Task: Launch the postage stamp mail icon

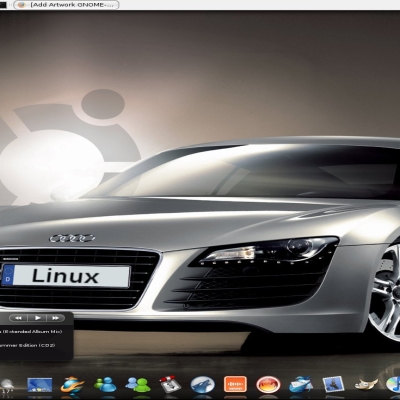Action: (333, 385)
